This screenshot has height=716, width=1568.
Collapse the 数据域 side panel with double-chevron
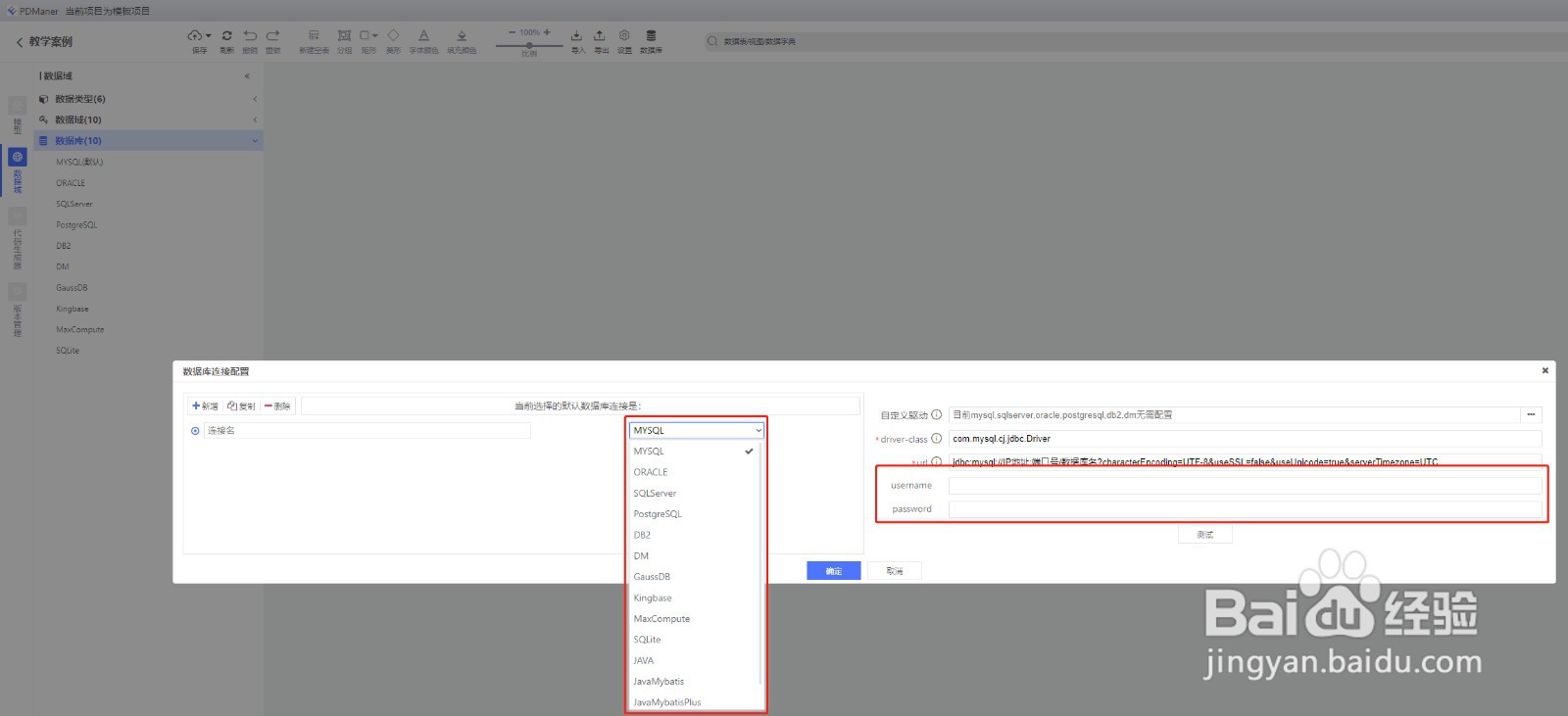pos(247,76)
